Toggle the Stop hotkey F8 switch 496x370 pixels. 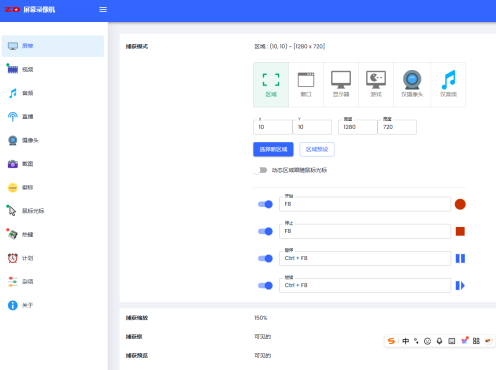tap(265, 231)
